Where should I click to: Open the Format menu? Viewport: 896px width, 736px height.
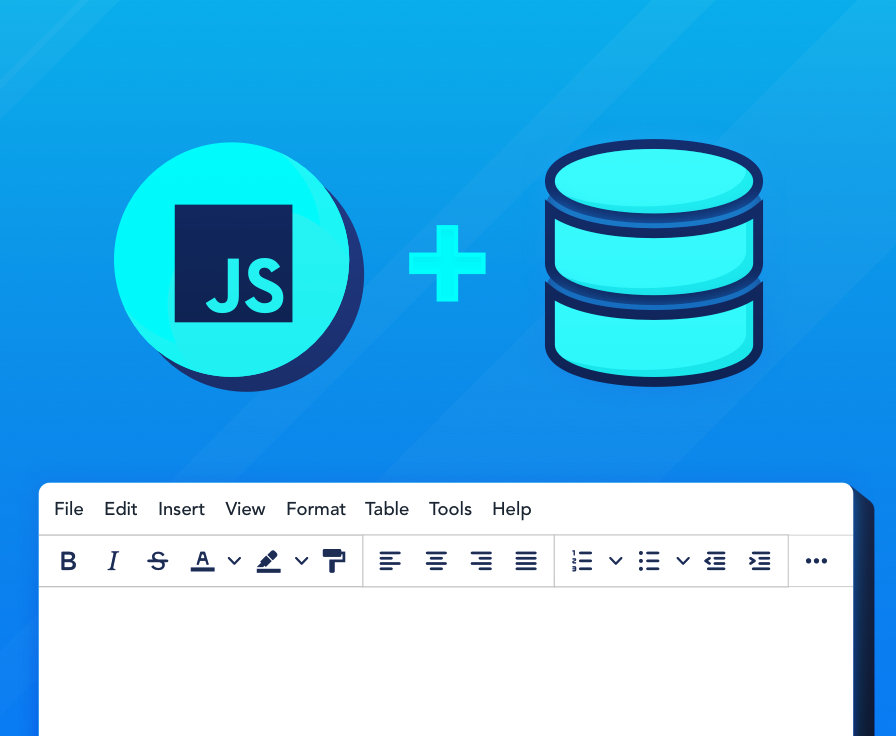(x=315, y=509)
